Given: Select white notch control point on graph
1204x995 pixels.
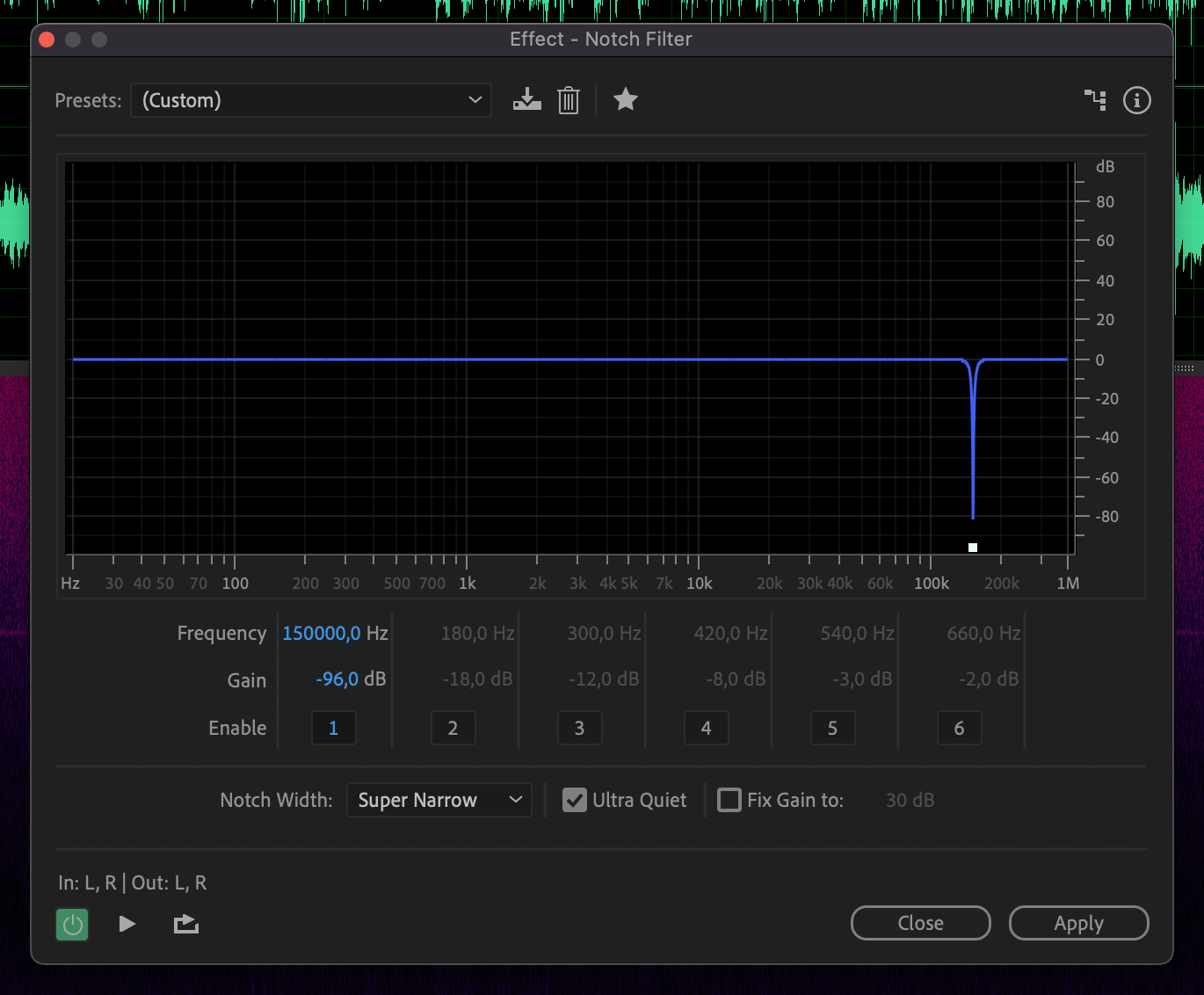Looking at the screenshot, I should pyautogui.click(x=973, y=548).
